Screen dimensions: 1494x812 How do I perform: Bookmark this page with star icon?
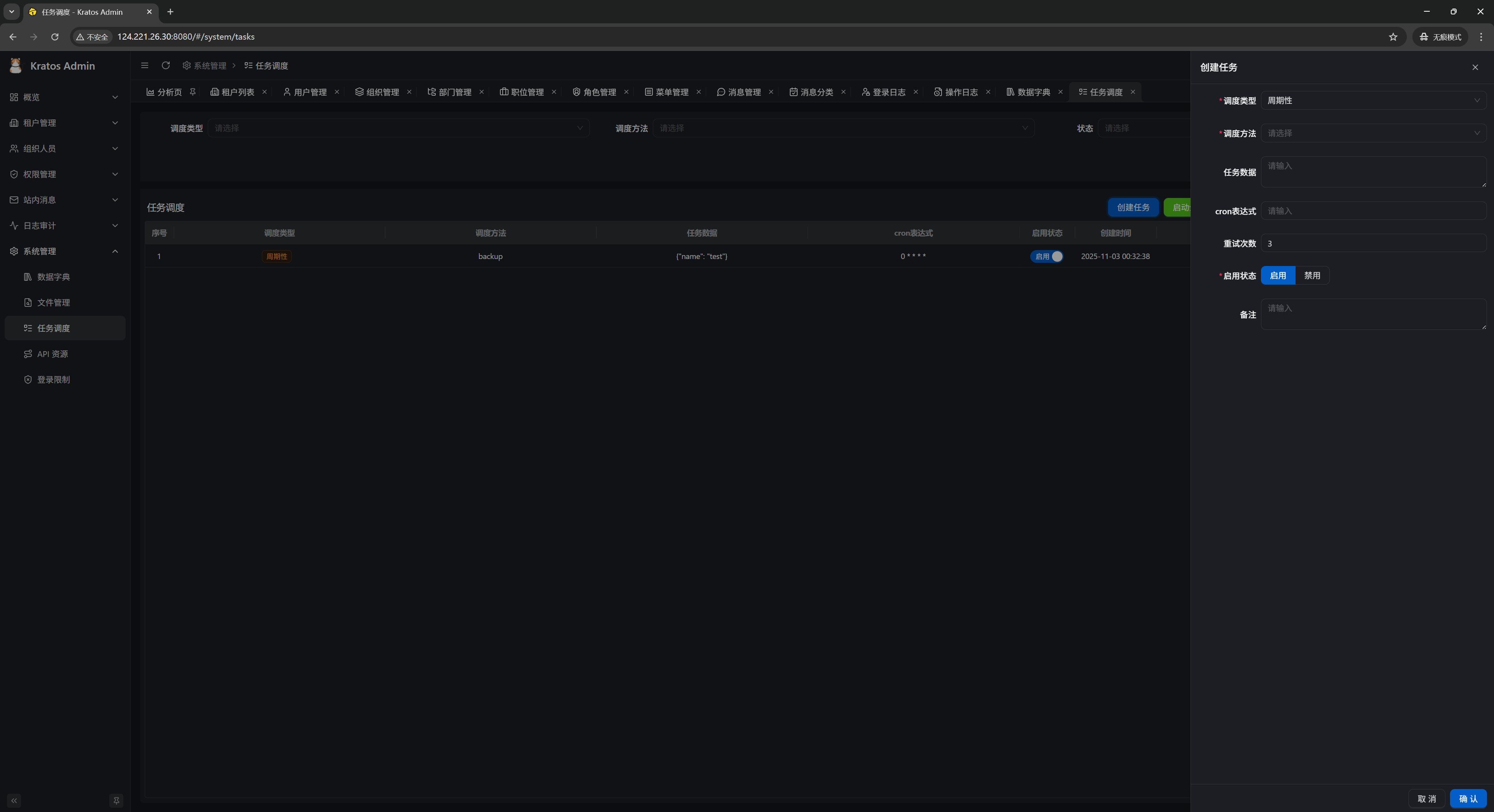point(1393,37)
